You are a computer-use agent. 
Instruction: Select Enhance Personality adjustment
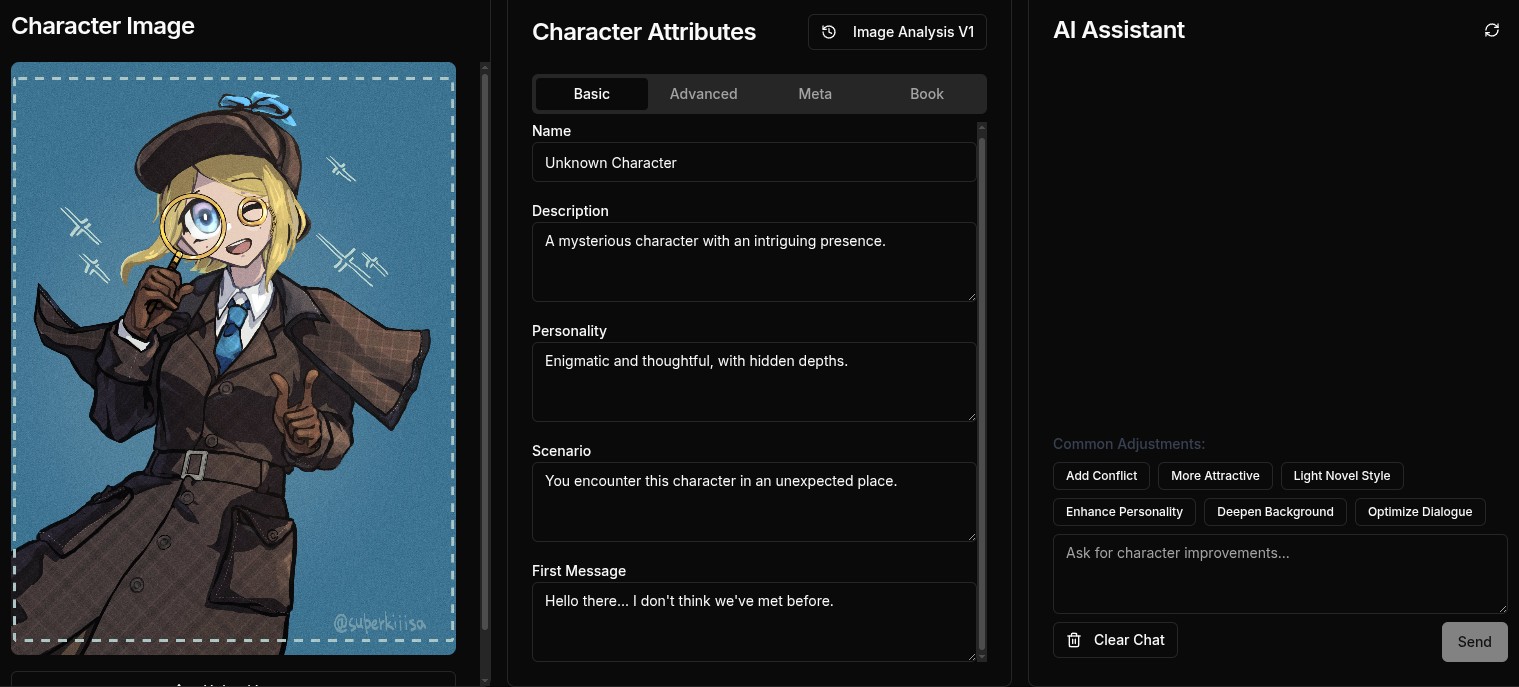click(1124, 512)
